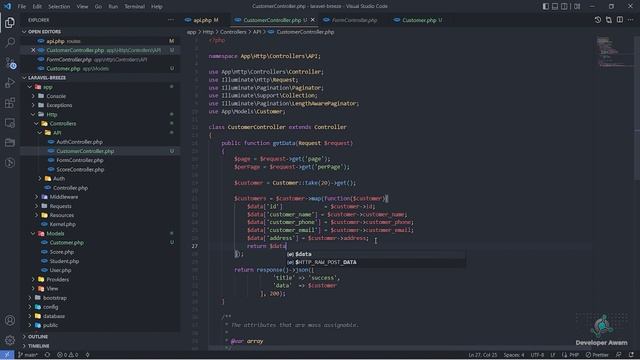Image resolution: width=640 pixels, height=360 pixels.
Task: Open errors and warnings status item
Action: [68, 355]
